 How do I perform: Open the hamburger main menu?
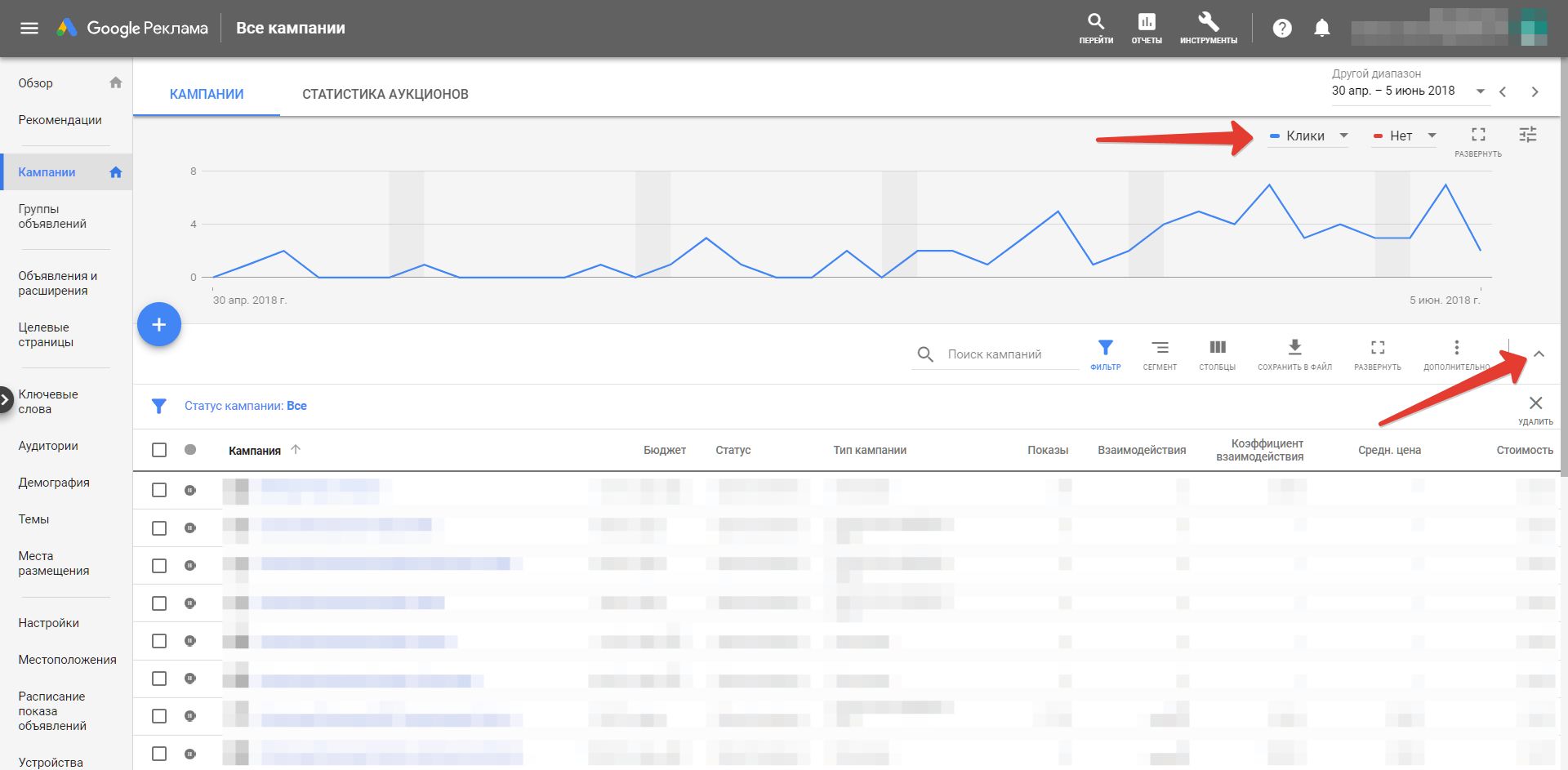tap(29, 29)
